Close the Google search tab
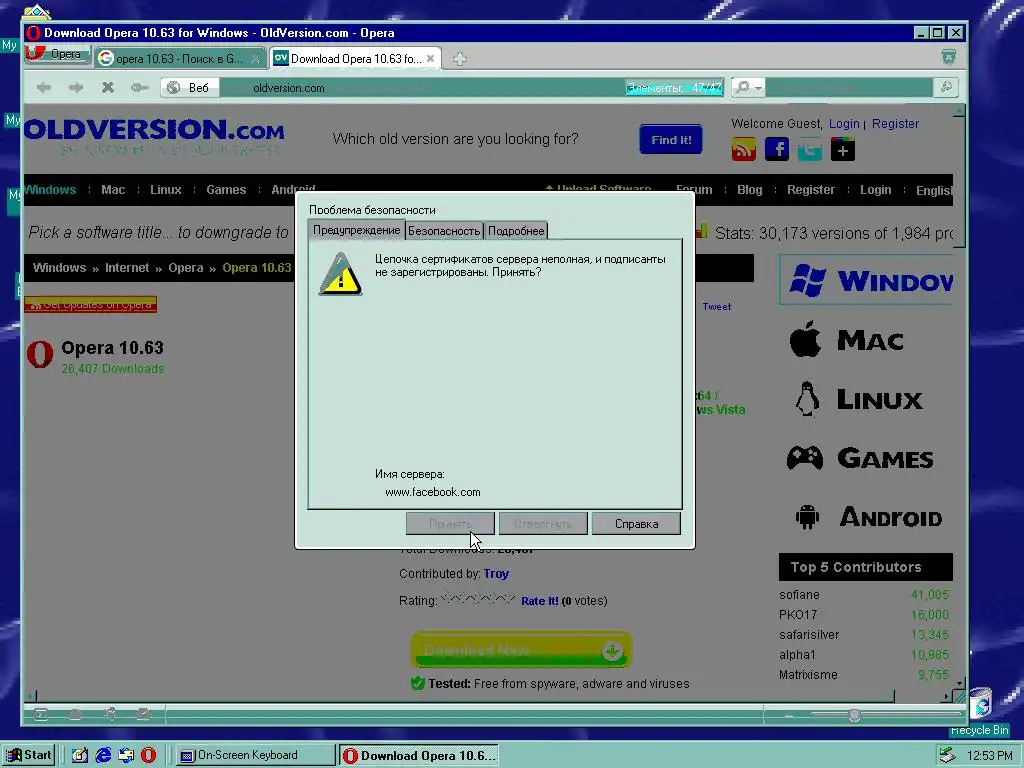 [255, 59]
